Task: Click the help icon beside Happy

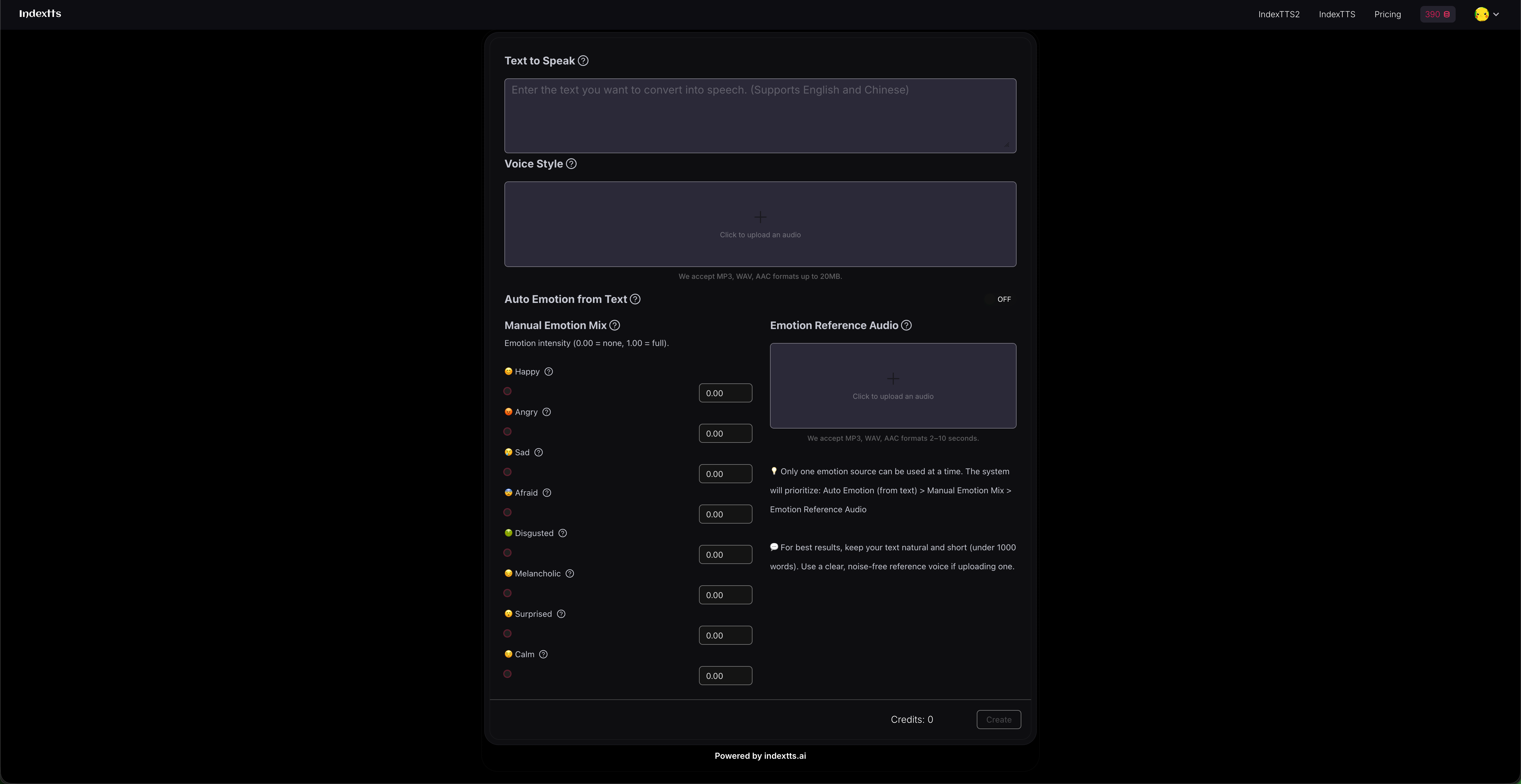Action: pyautogui.click(x=548, y=372)
